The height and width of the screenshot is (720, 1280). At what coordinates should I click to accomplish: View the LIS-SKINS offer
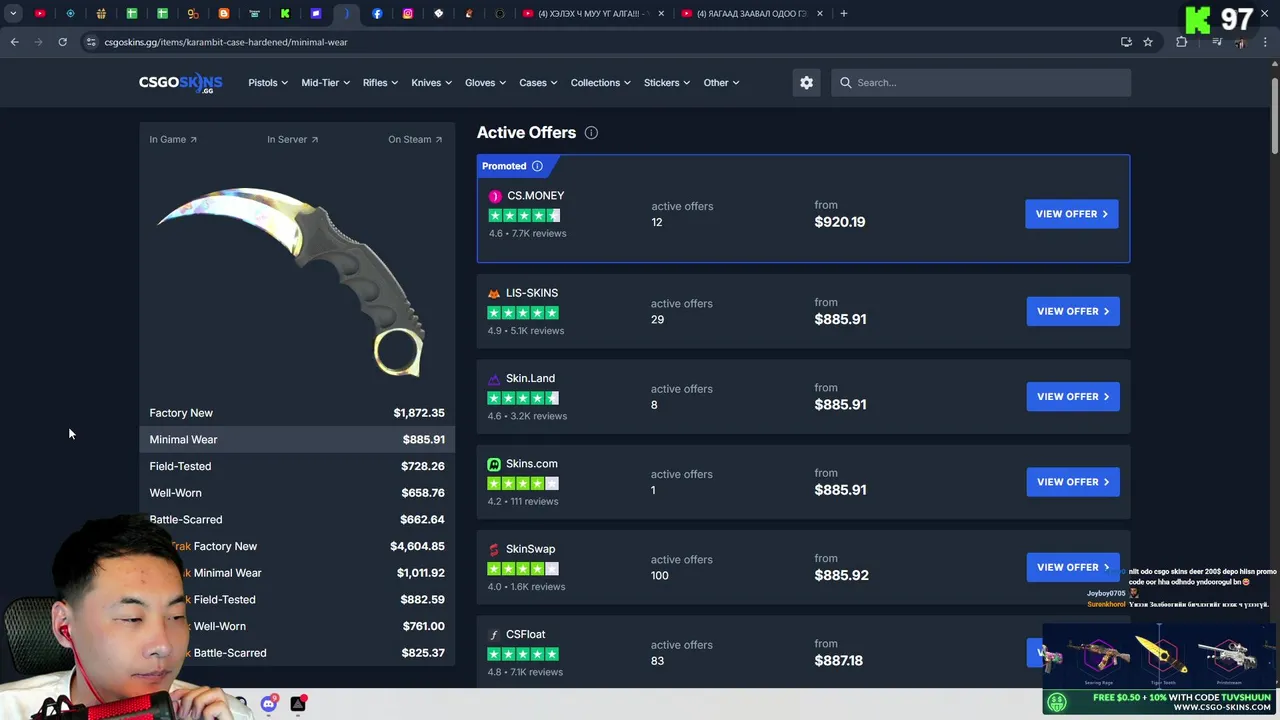[1073, 311]
